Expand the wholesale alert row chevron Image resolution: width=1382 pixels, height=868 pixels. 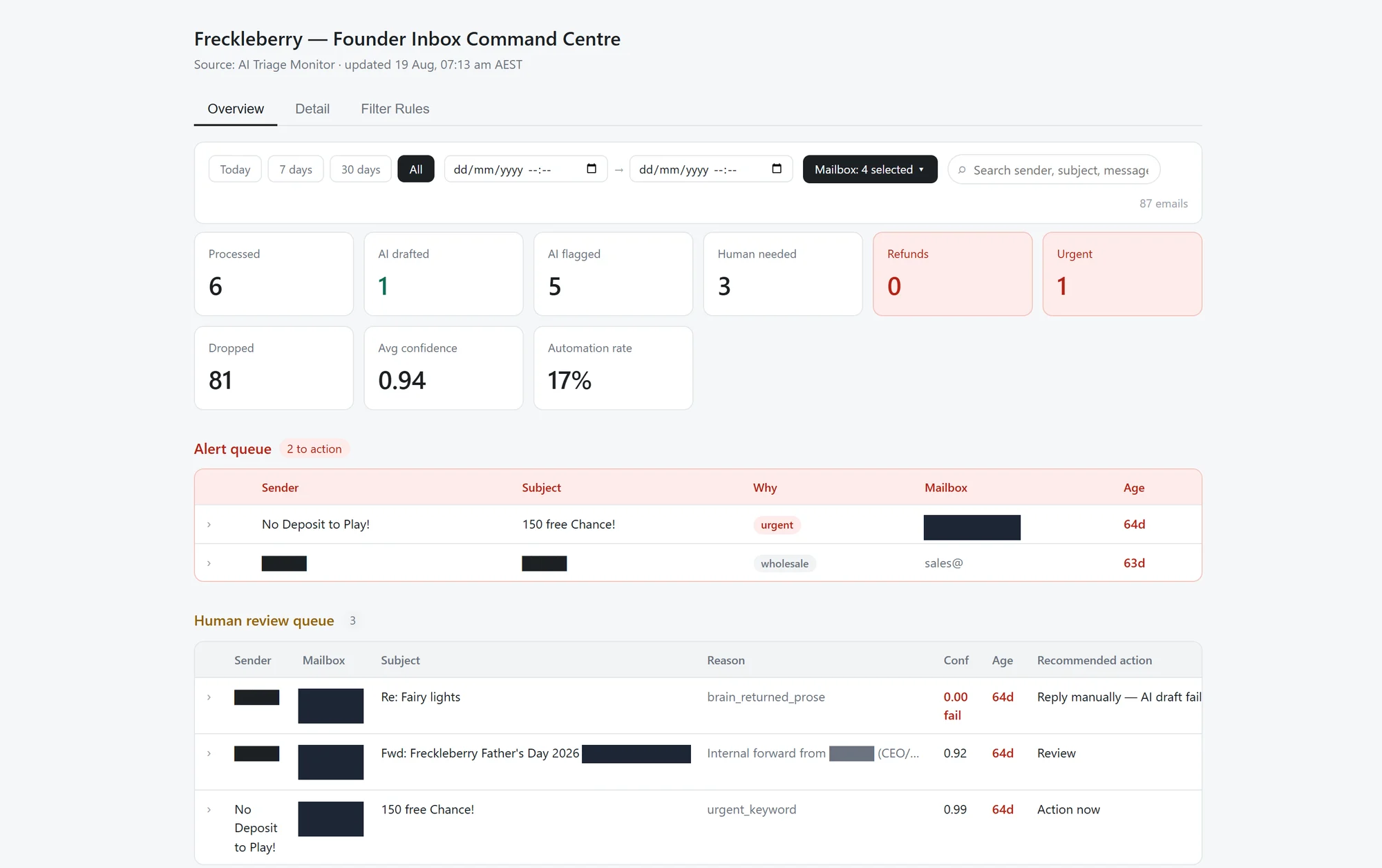click(x=209, y=563)
